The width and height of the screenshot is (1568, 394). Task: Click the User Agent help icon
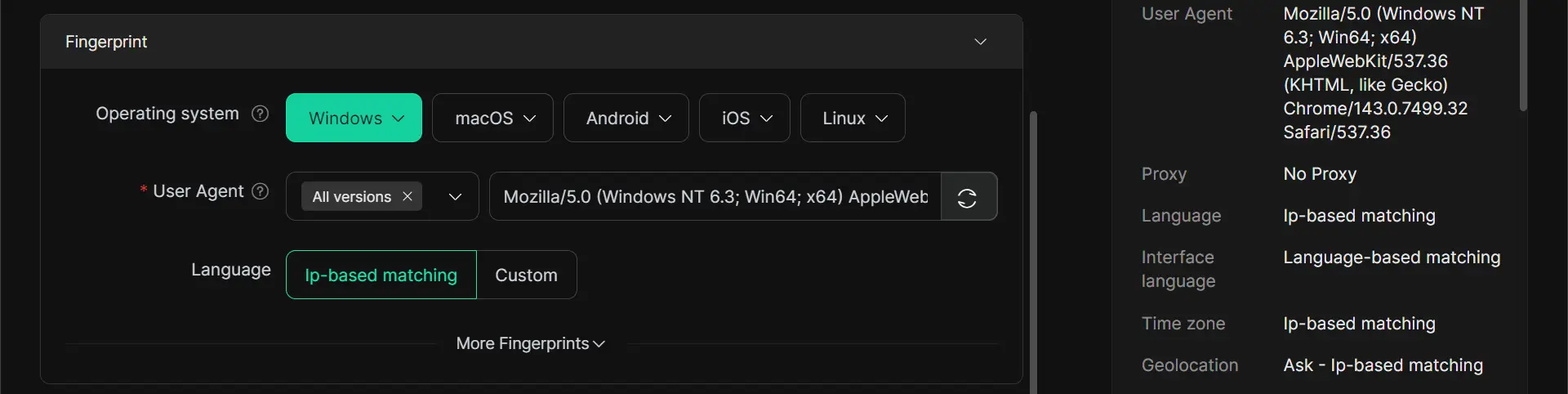pos(260,191)
